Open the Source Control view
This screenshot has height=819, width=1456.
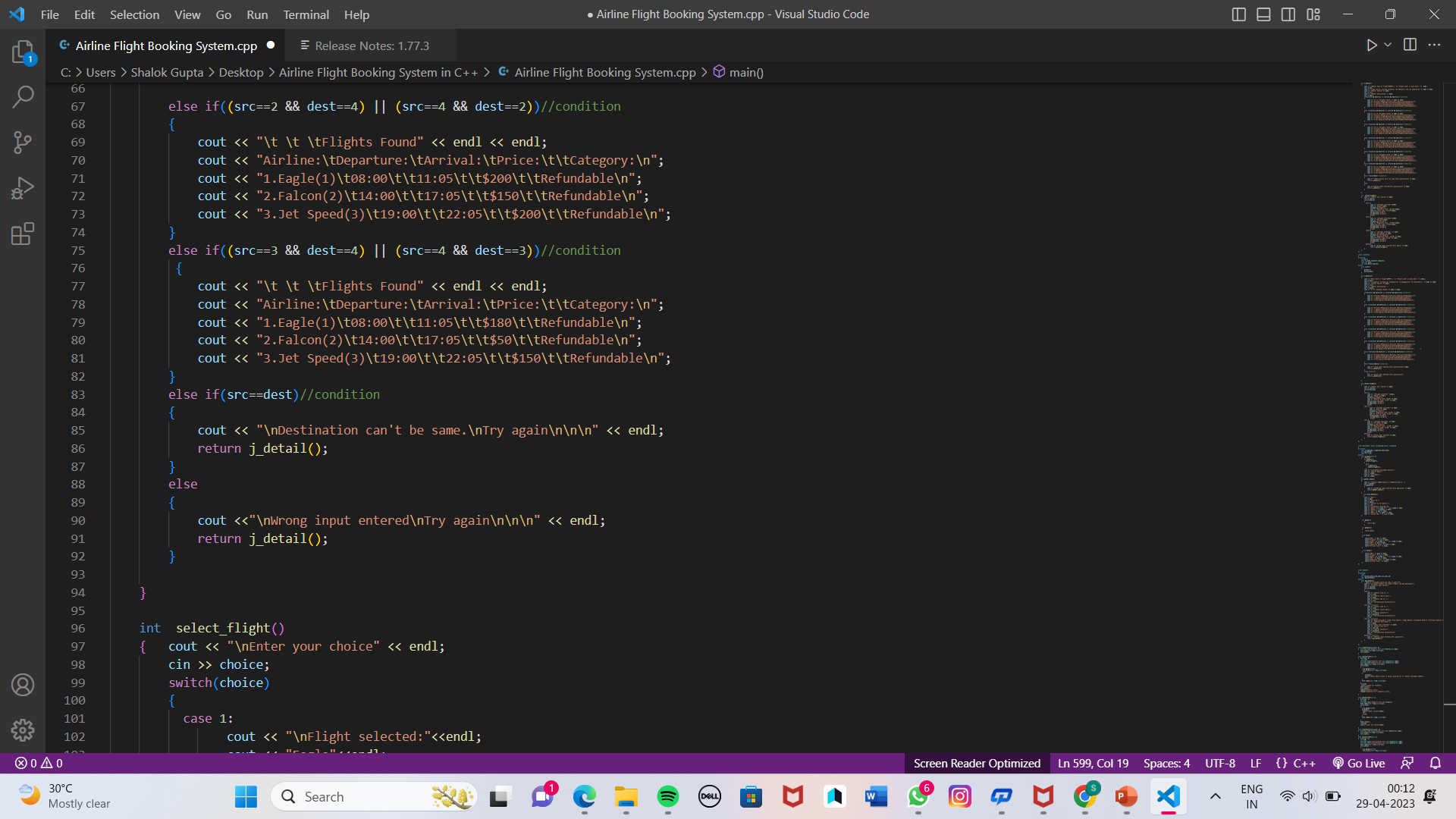coord(23,143)
